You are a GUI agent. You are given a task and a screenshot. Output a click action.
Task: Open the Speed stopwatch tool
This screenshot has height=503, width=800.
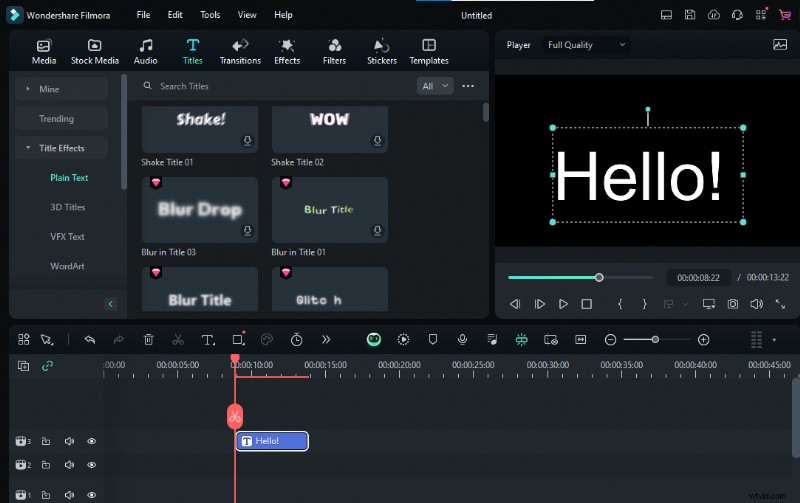tap(297, 340)
